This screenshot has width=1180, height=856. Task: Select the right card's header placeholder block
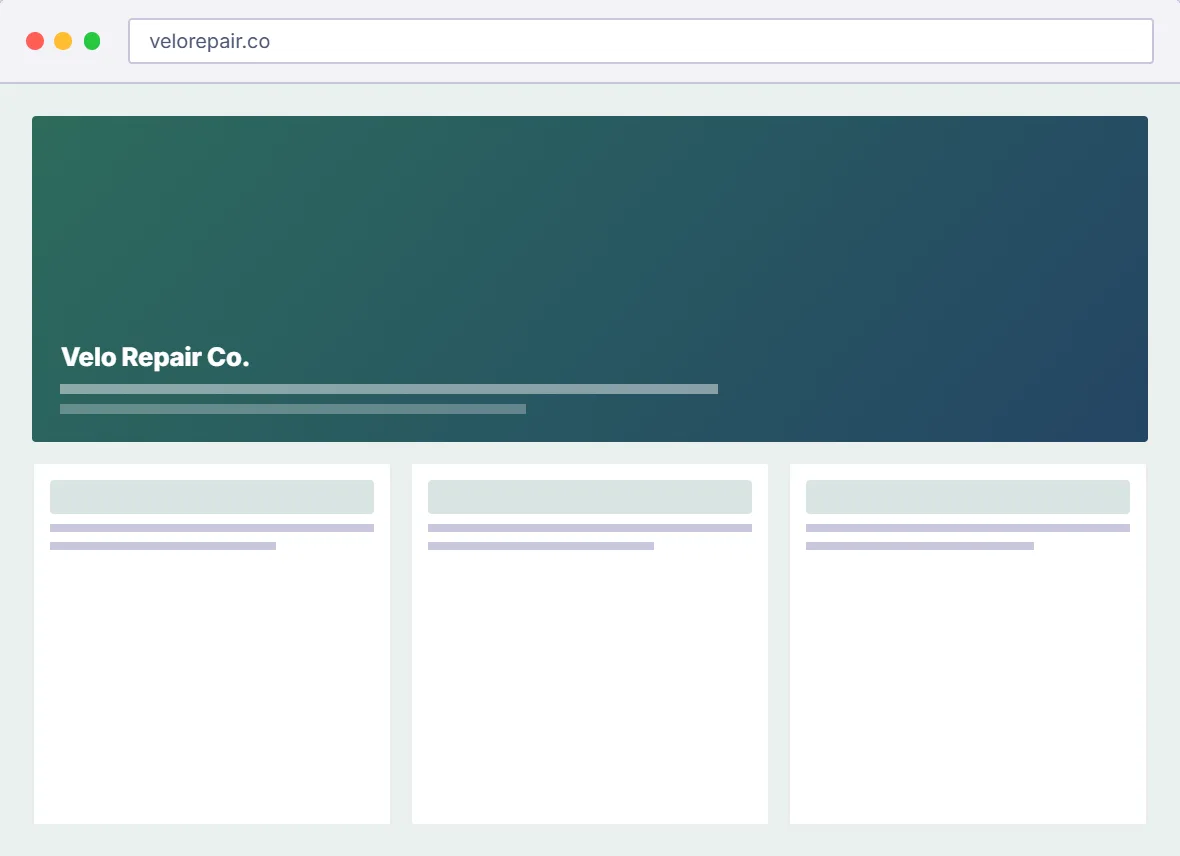pyautogui.click(x=968, y=497)
